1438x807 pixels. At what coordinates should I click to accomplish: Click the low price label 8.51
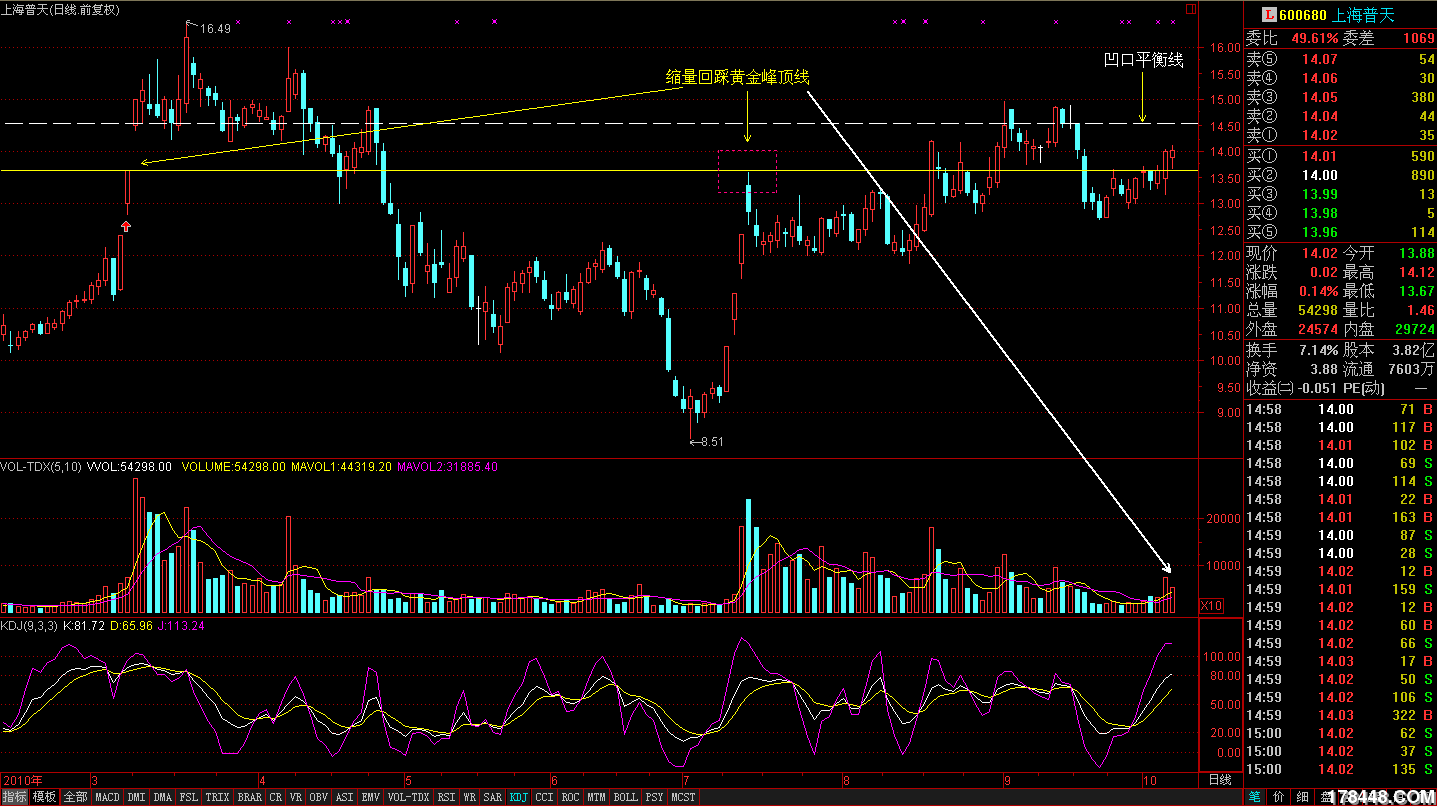tap(712, 441)
